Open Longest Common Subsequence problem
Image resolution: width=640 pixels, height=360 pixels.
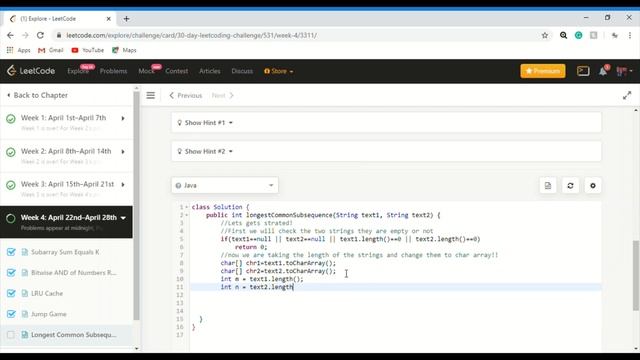(73, 335)
